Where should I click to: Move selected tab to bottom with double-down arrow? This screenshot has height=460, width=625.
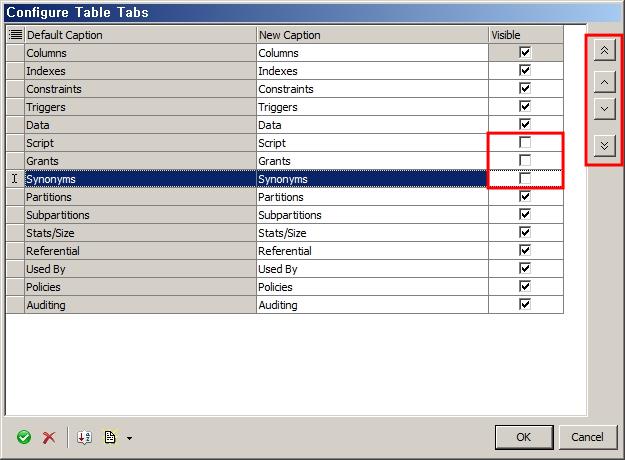tap(604, 145)
